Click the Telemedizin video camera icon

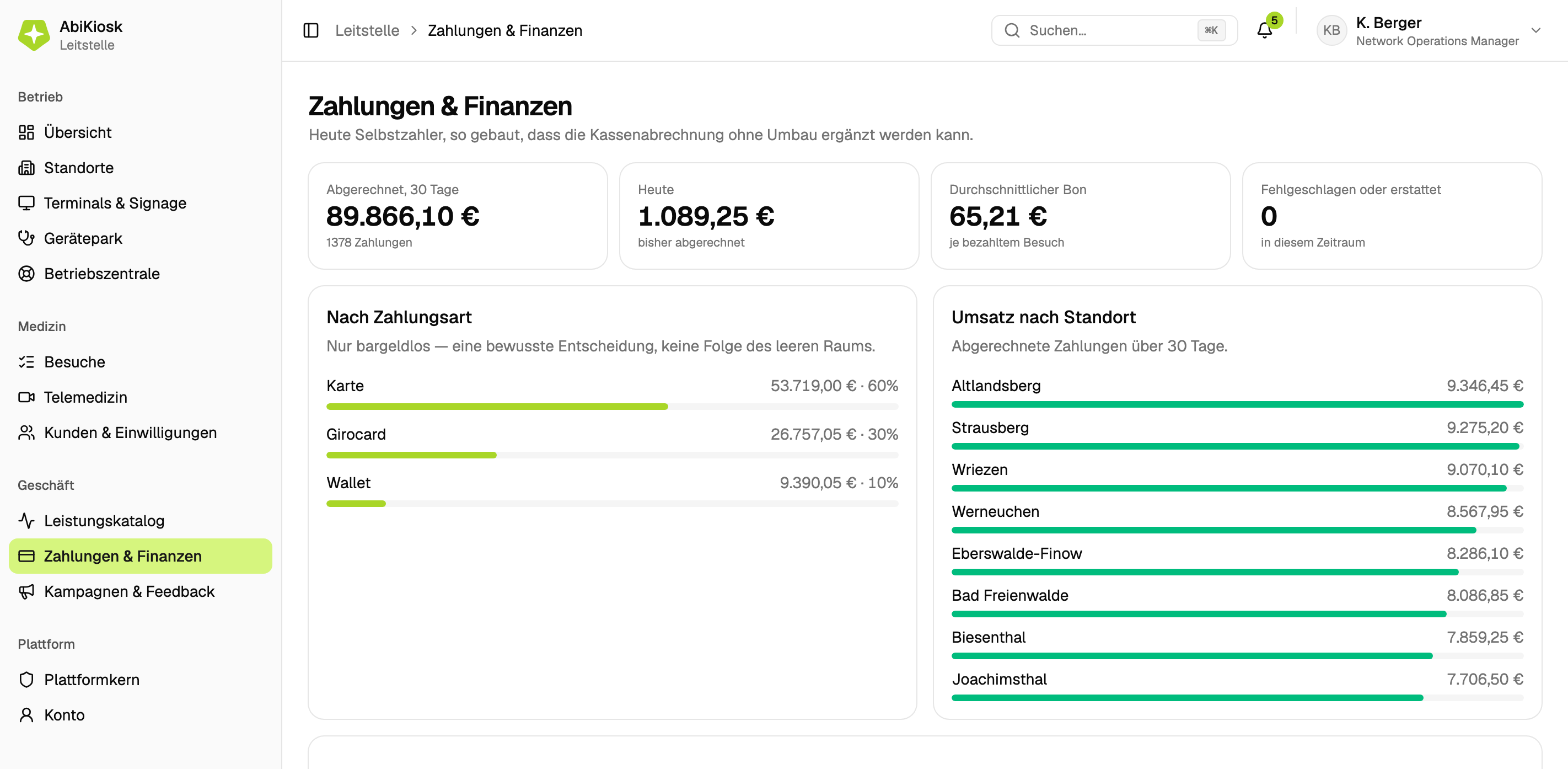point(26,397)
